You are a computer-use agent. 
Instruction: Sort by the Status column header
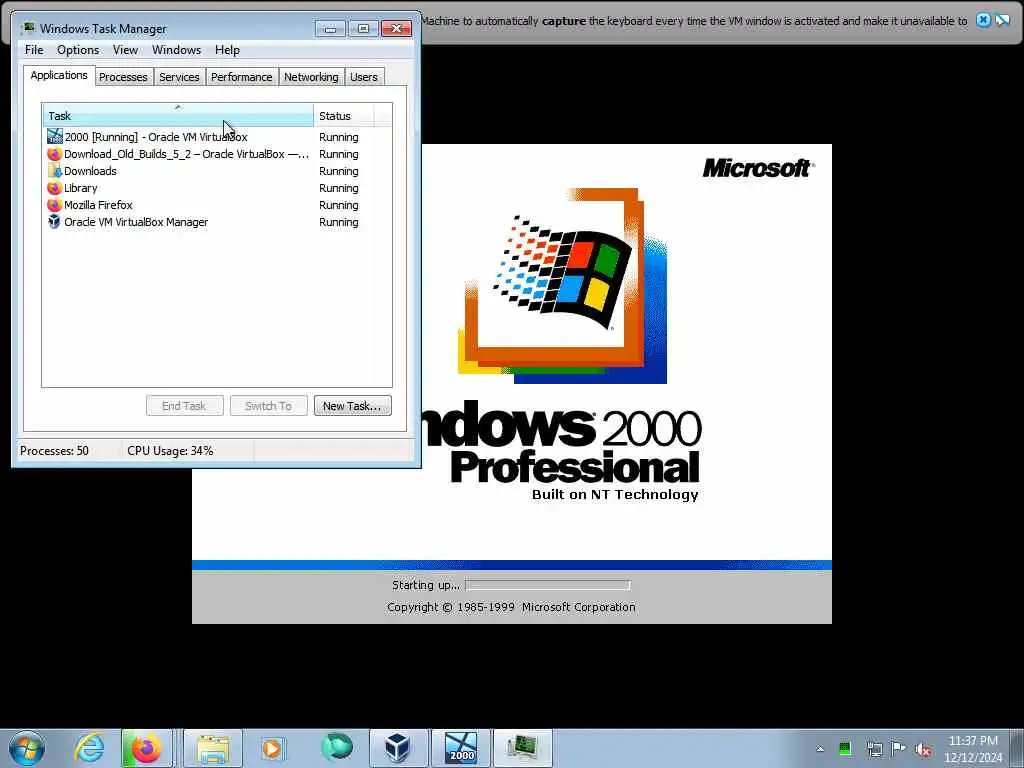344,116
